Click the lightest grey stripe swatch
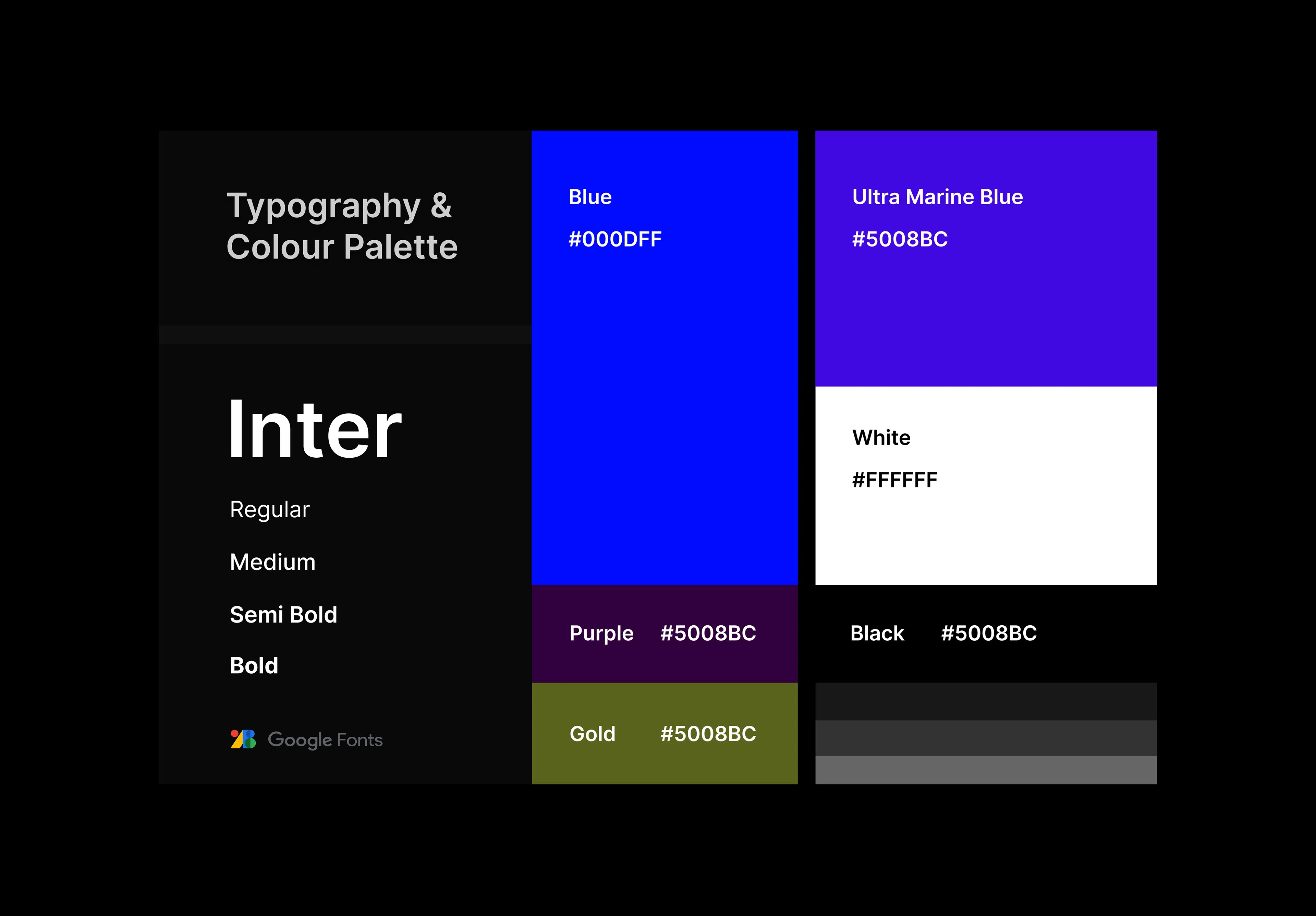The image size is (1316, 916). pyautogui.click(x=986, y=770)
